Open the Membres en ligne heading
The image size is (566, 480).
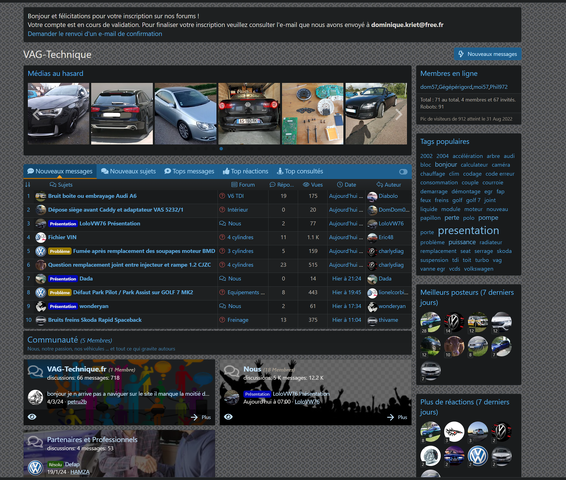pyautogui.click(x=449, y=74)
